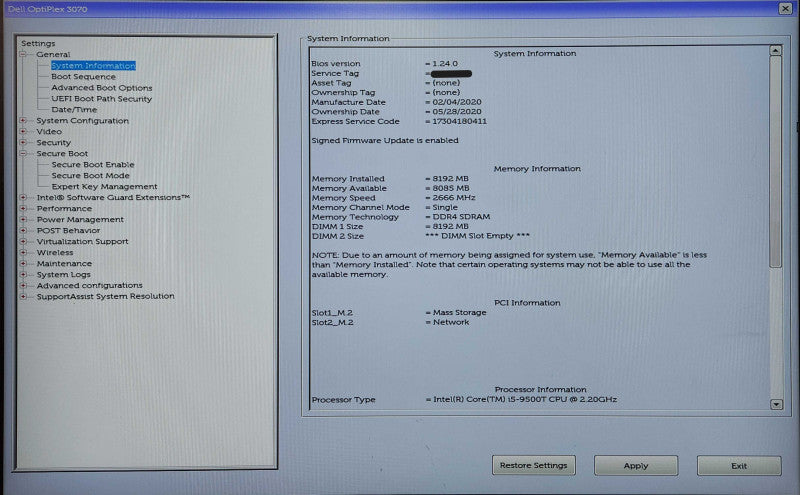Viewport: 800px width, 495px height.
Task: Select the Secure Boot label
Action: (62, 154)
